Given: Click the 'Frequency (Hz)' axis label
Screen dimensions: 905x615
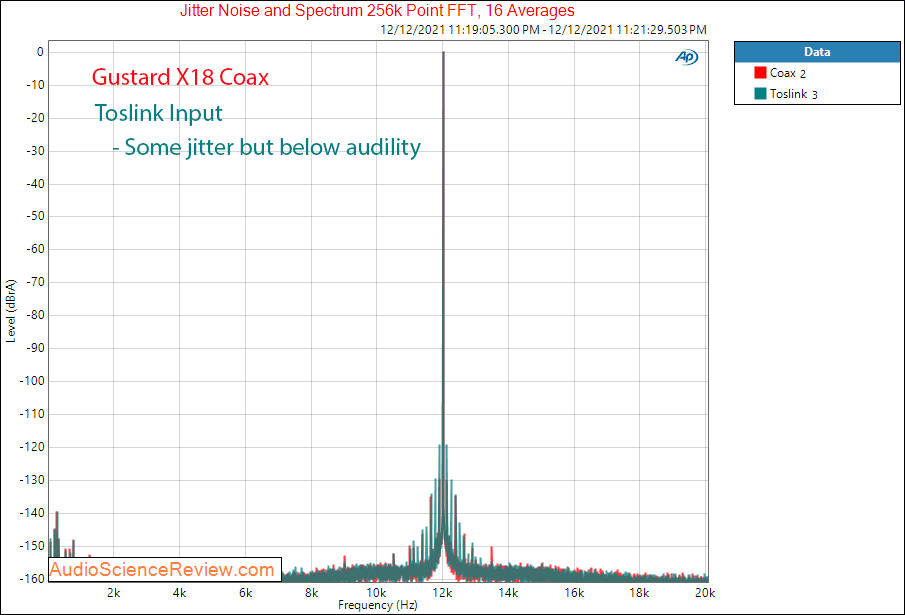Looking at the screenshot, I should coord(377,605).
